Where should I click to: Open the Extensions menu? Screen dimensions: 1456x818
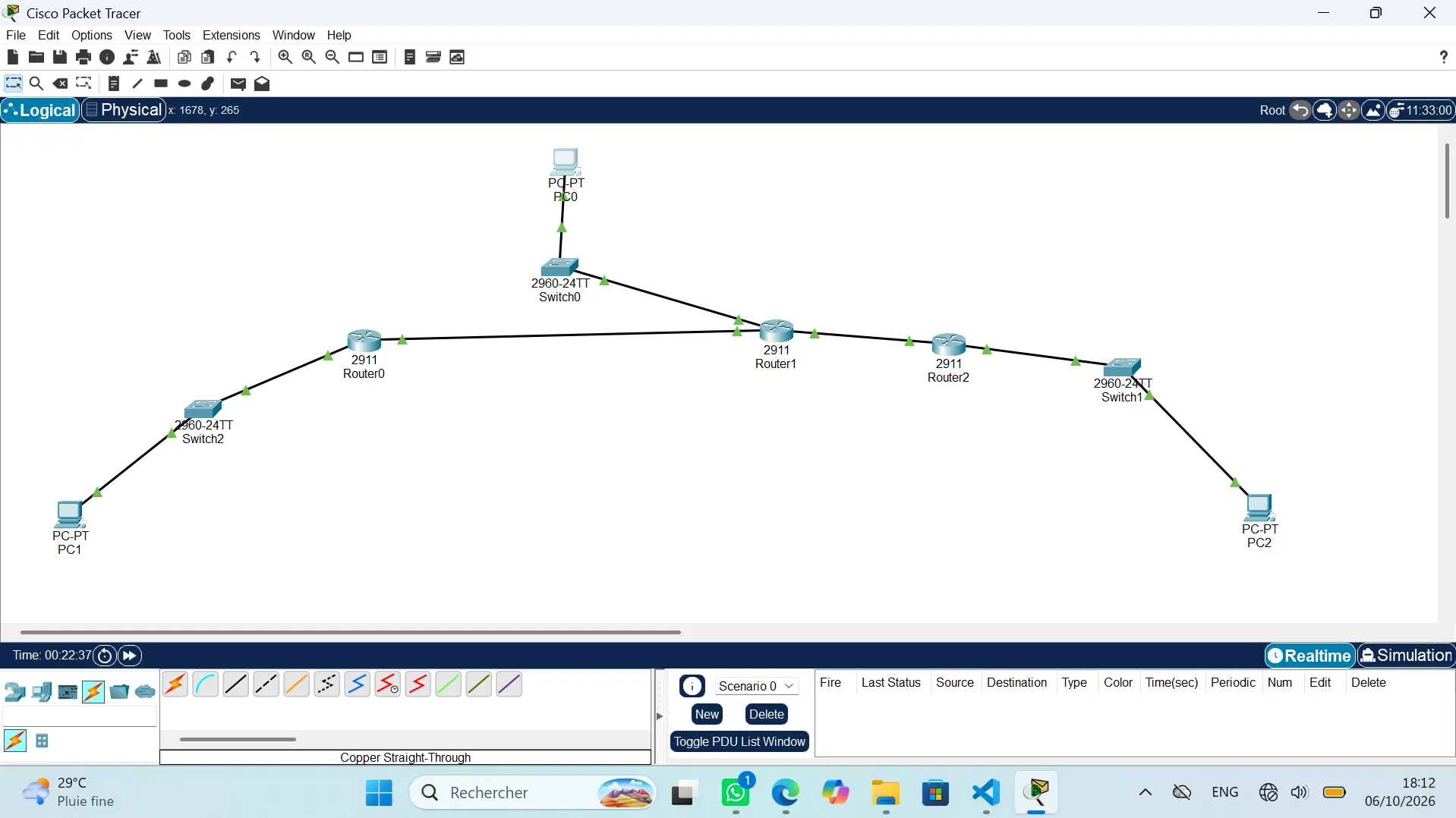232,35
